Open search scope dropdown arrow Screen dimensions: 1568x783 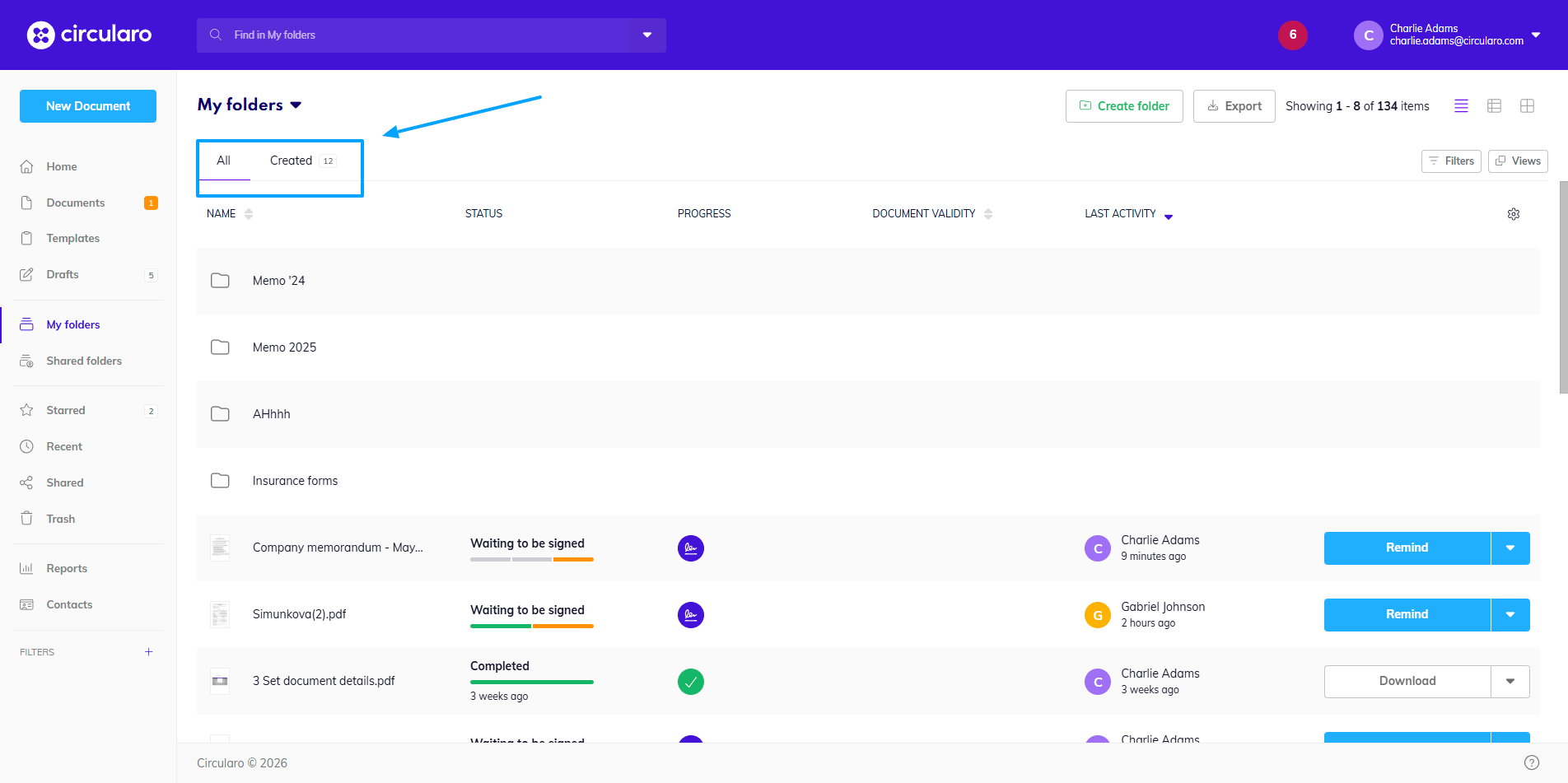(647, 35)
